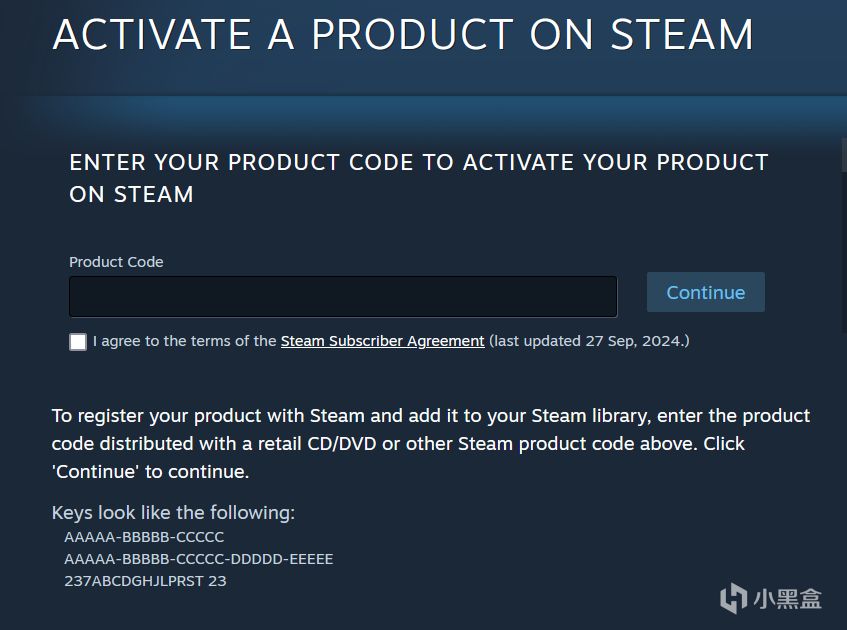Click the 'To register your product' instruction paragraph

pos(430,443)
